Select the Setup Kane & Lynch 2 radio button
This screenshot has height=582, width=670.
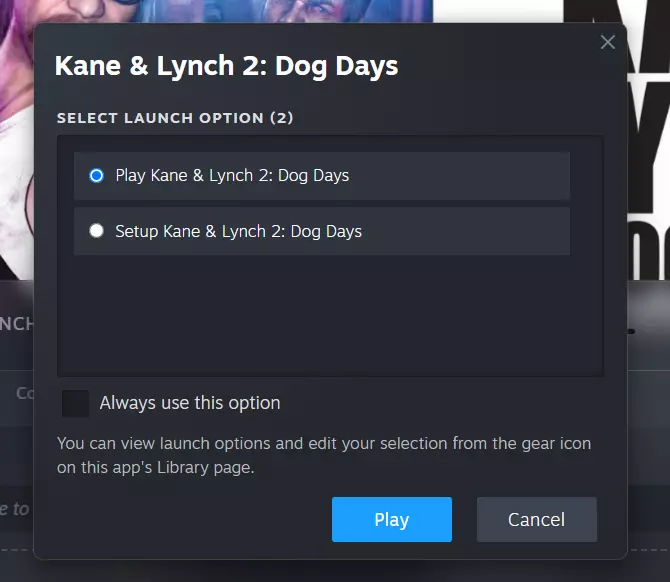96,231
